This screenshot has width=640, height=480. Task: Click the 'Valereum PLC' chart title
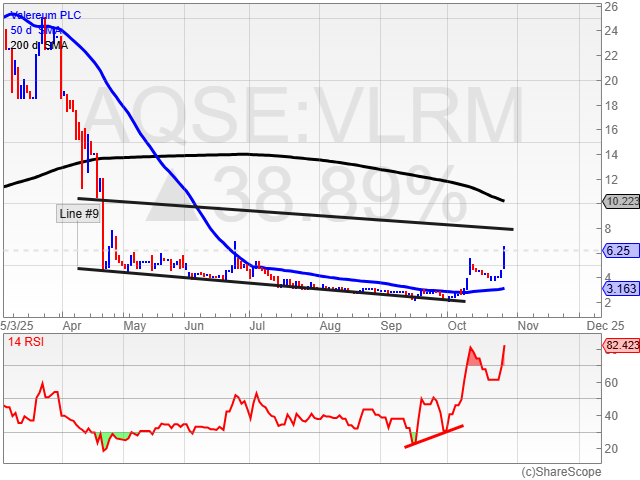46,15
